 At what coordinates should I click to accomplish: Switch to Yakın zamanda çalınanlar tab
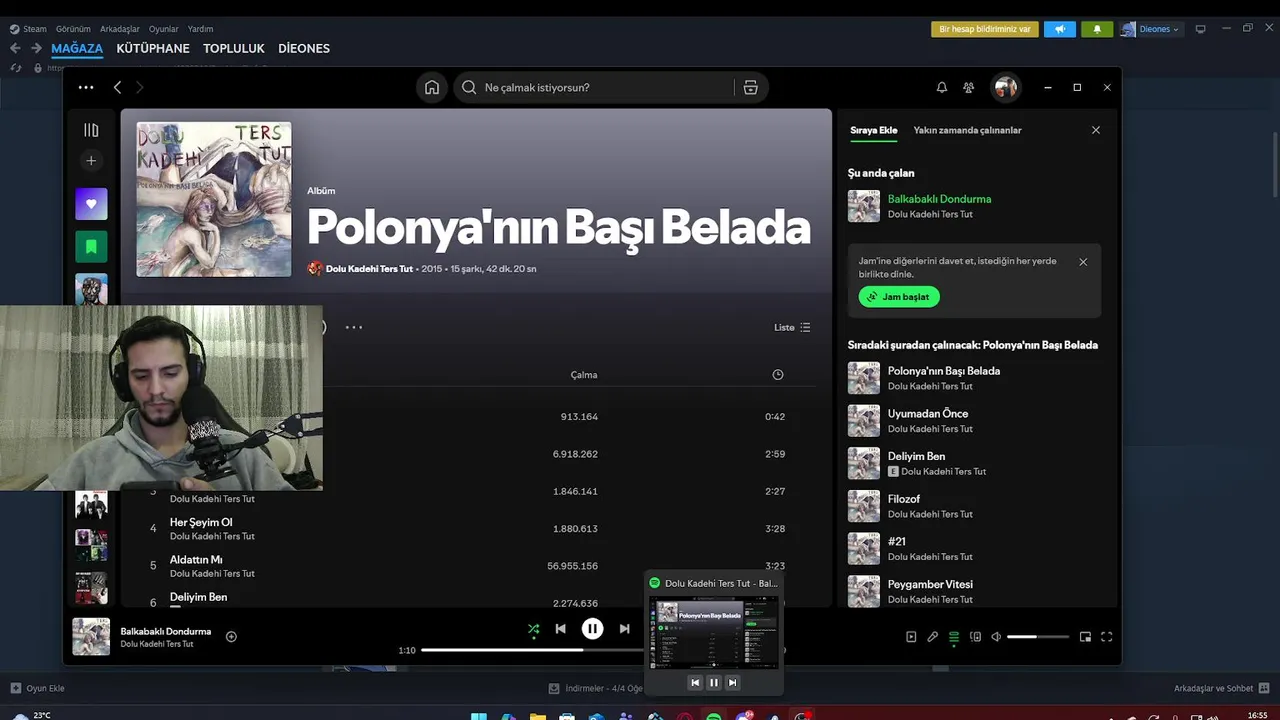click(967, 130)
